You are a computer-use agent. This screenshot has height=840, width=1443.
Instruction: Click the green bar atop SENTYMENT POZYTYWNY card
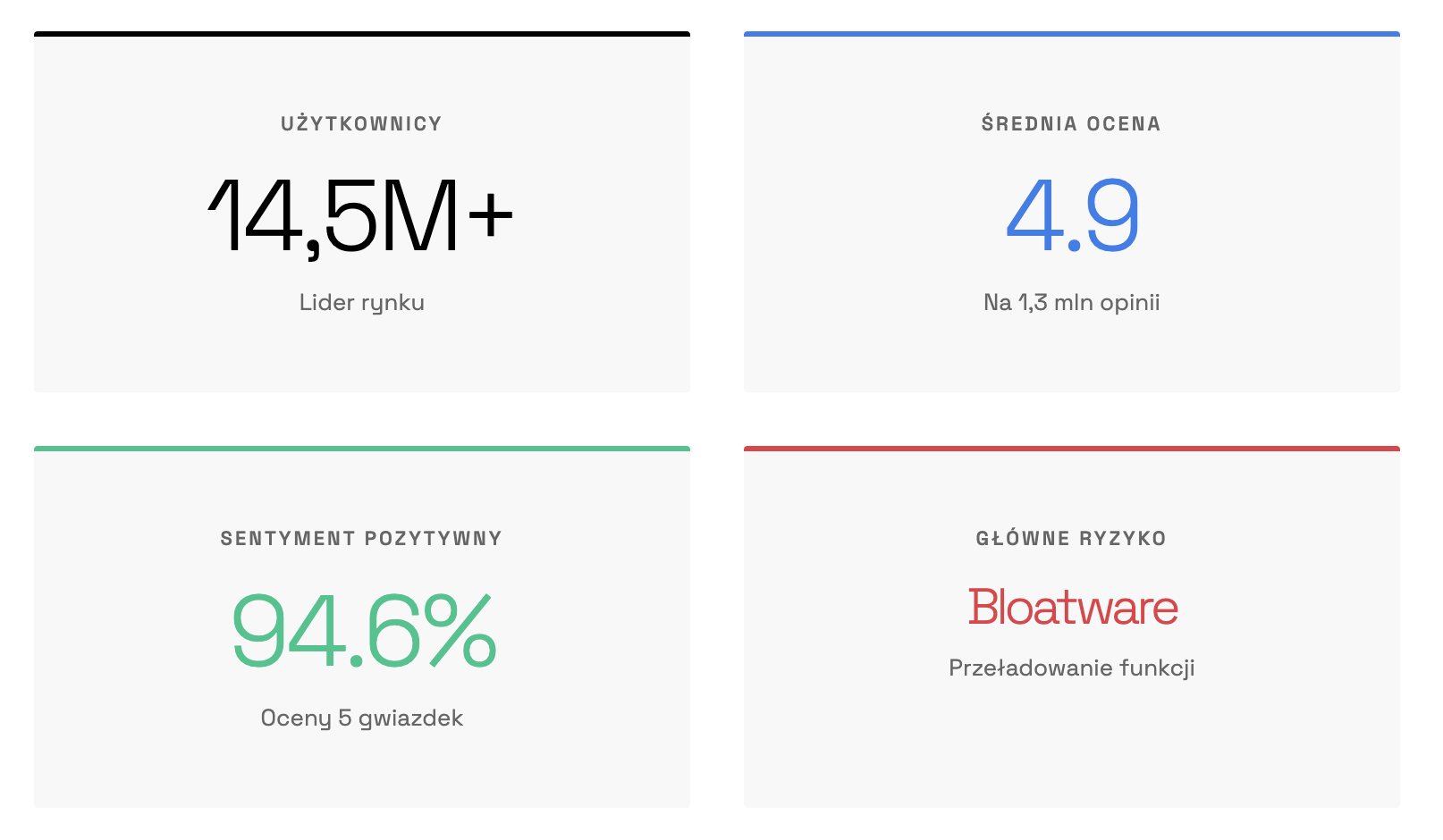(x=361, y=449)
